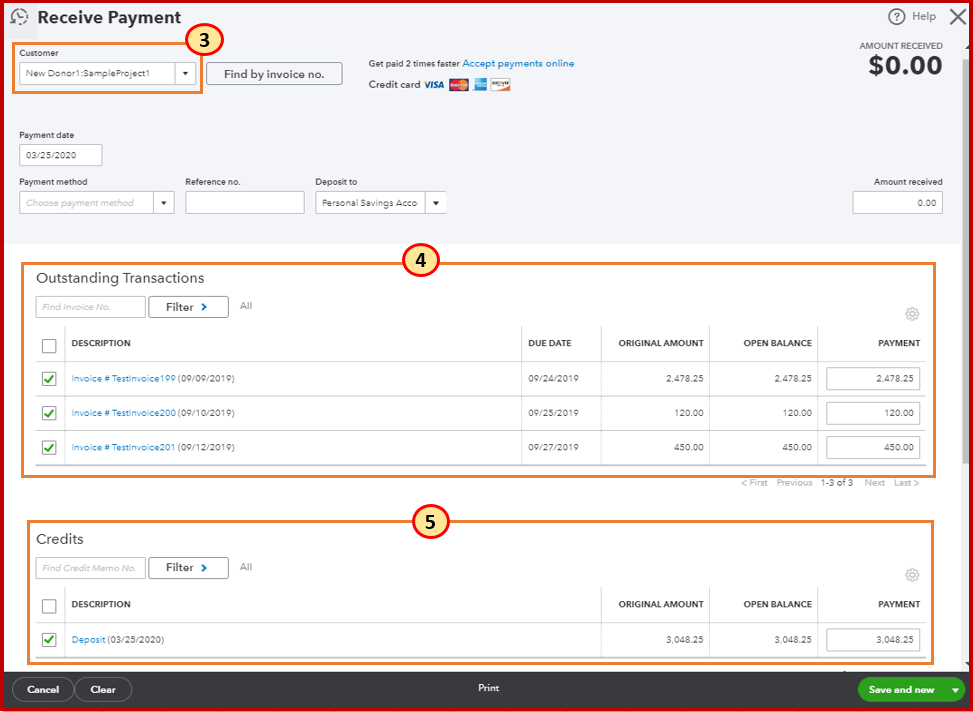
Task: Click the American Express logo
Action: coord(480,85)
